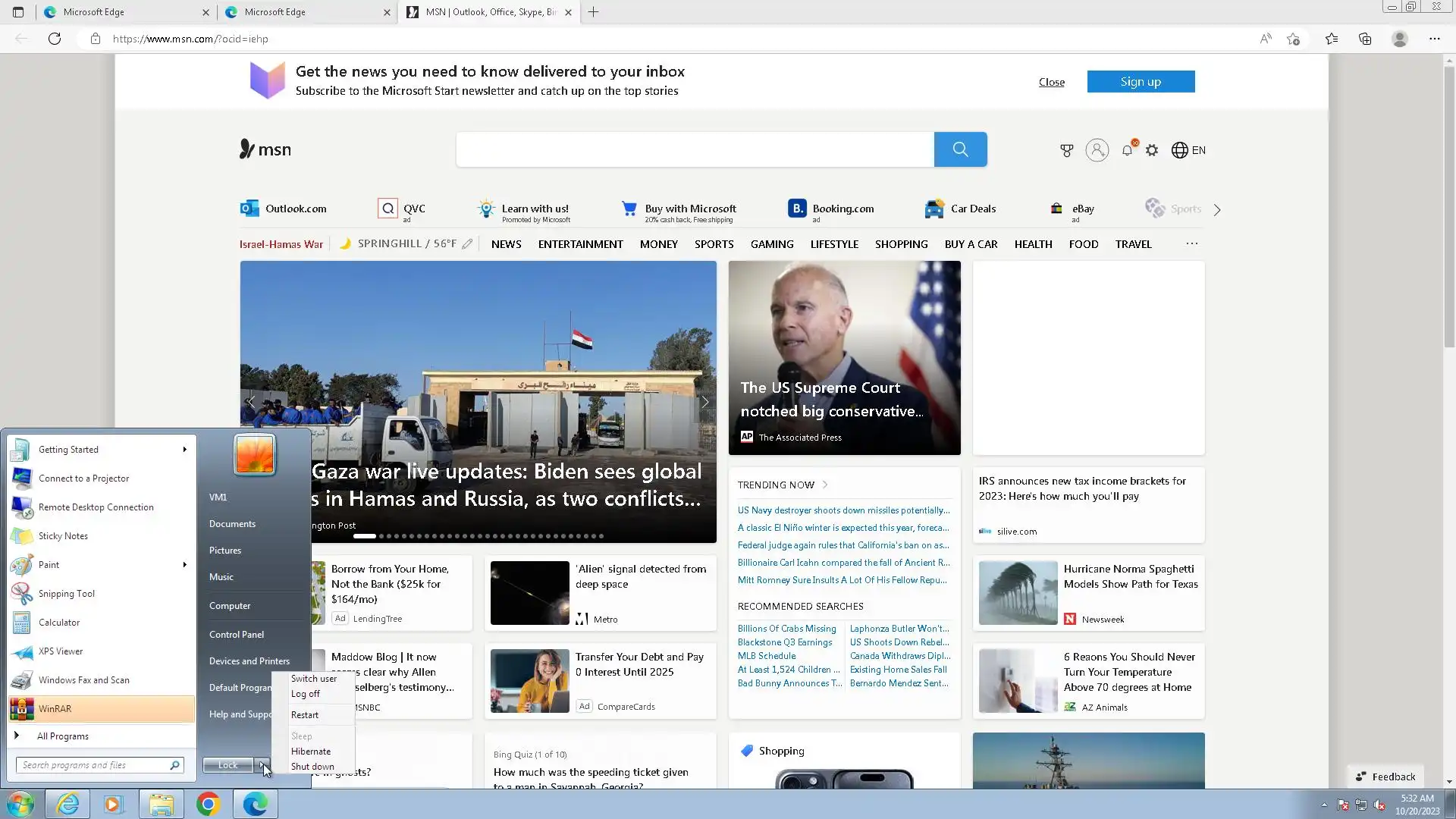Select Restart from the shutdown menu
The width and height of the screenshot is (1456, 819).
[305, 715]
